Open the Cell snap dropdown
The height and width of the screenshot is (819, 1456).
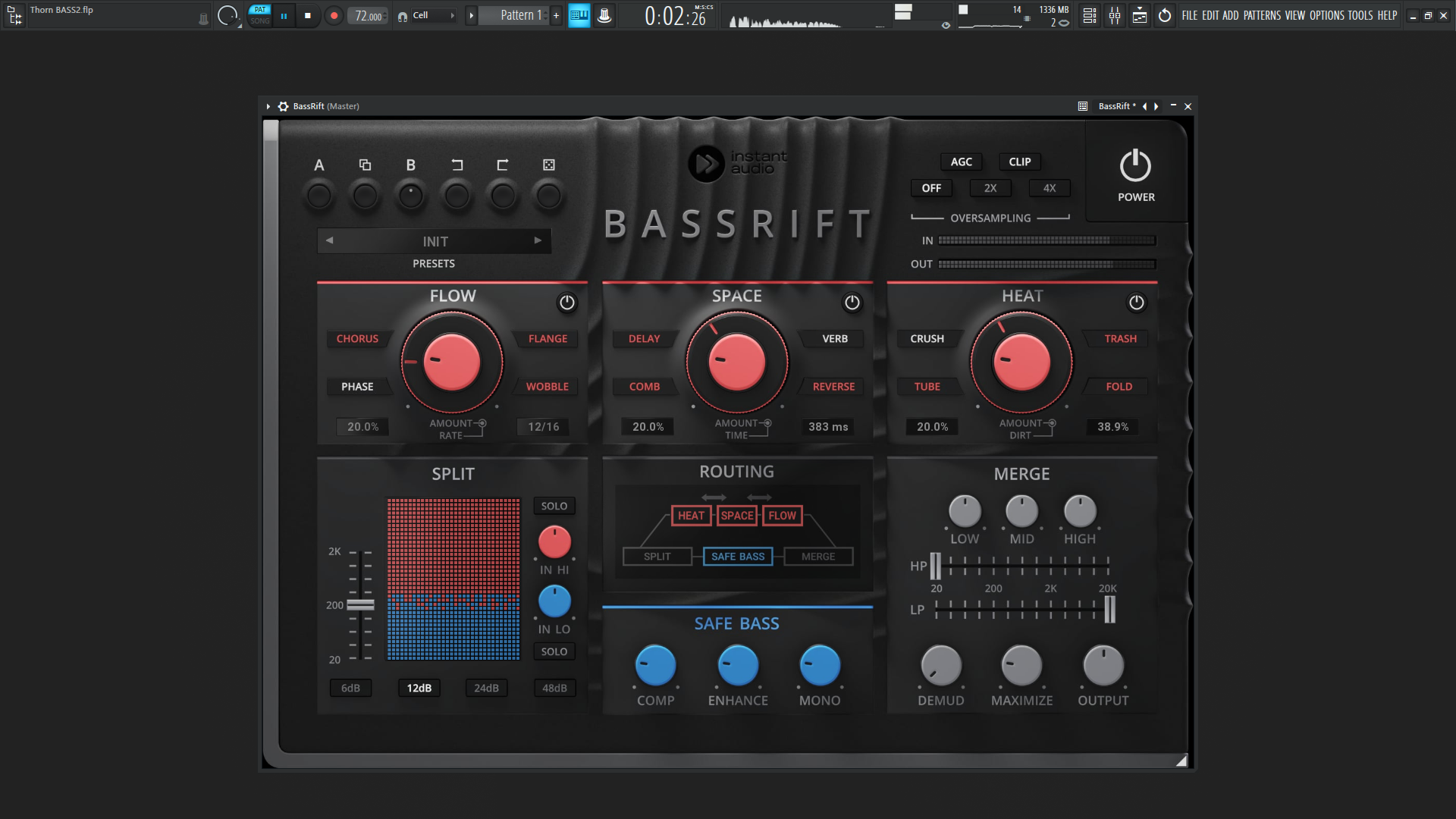coord(434,15)
